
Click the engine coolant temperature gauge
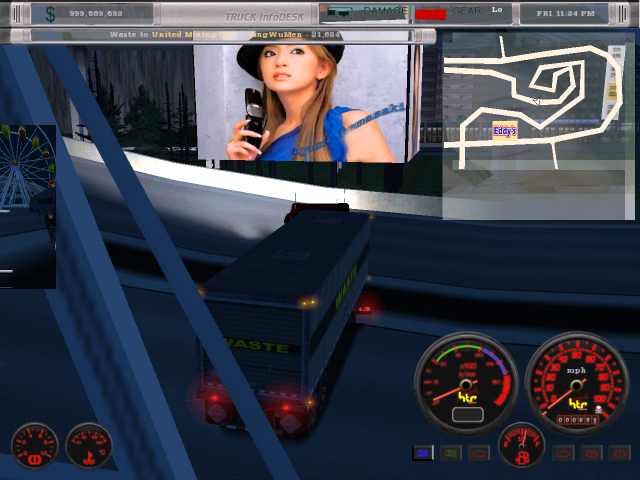(89, 446)
